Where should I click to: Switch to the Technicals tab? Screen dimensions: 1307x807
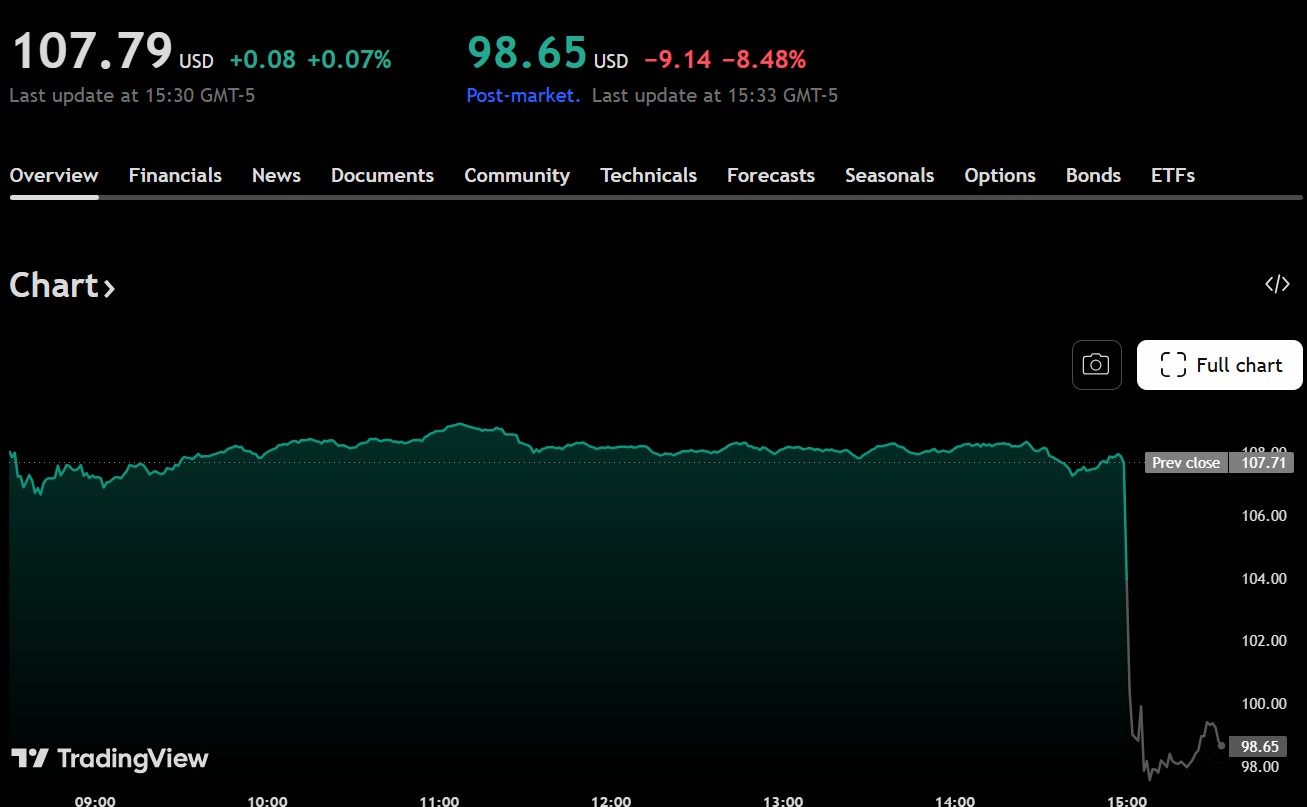point(648,175)
